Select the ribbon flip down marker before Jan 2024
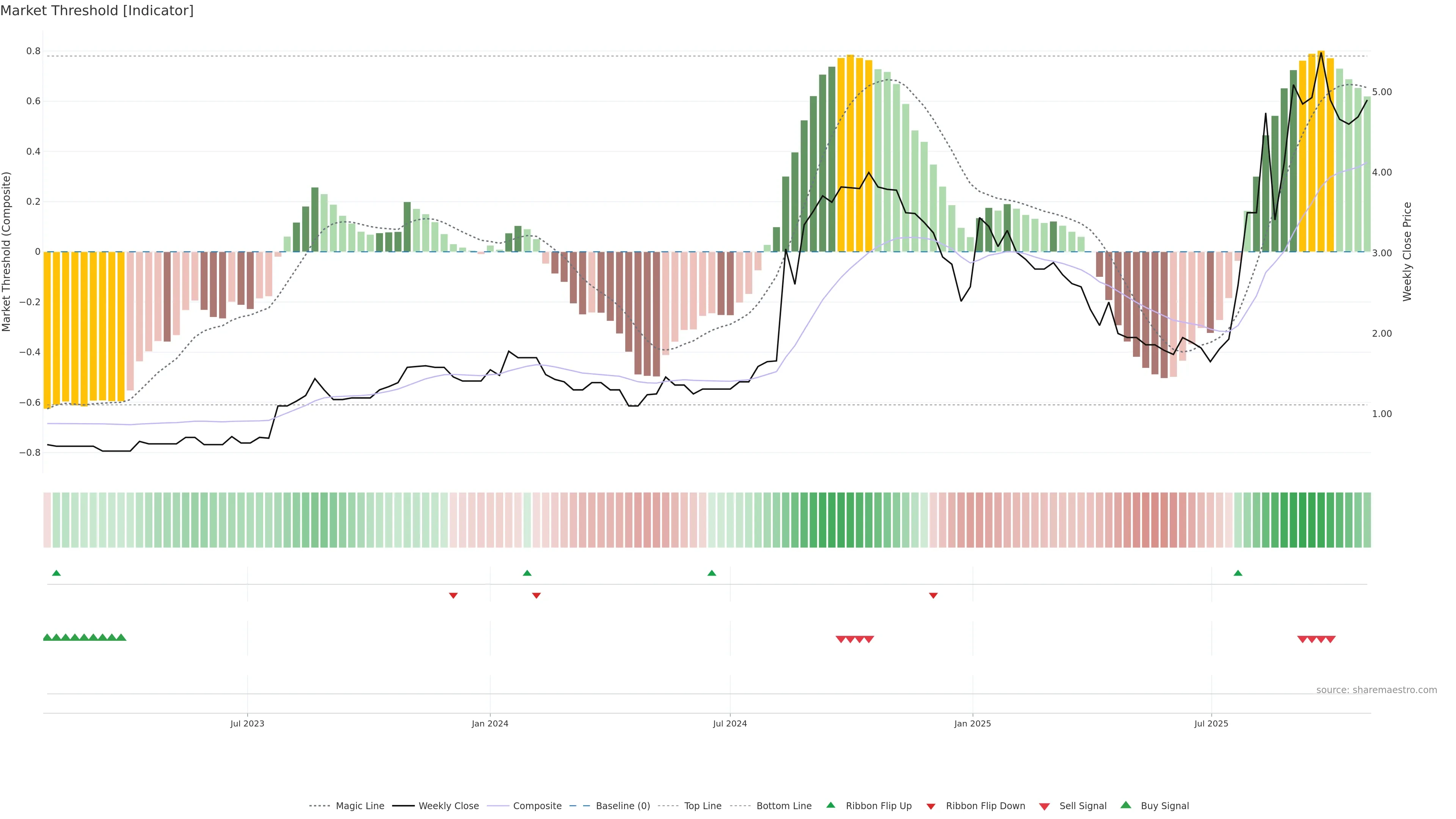 point(453,595)
